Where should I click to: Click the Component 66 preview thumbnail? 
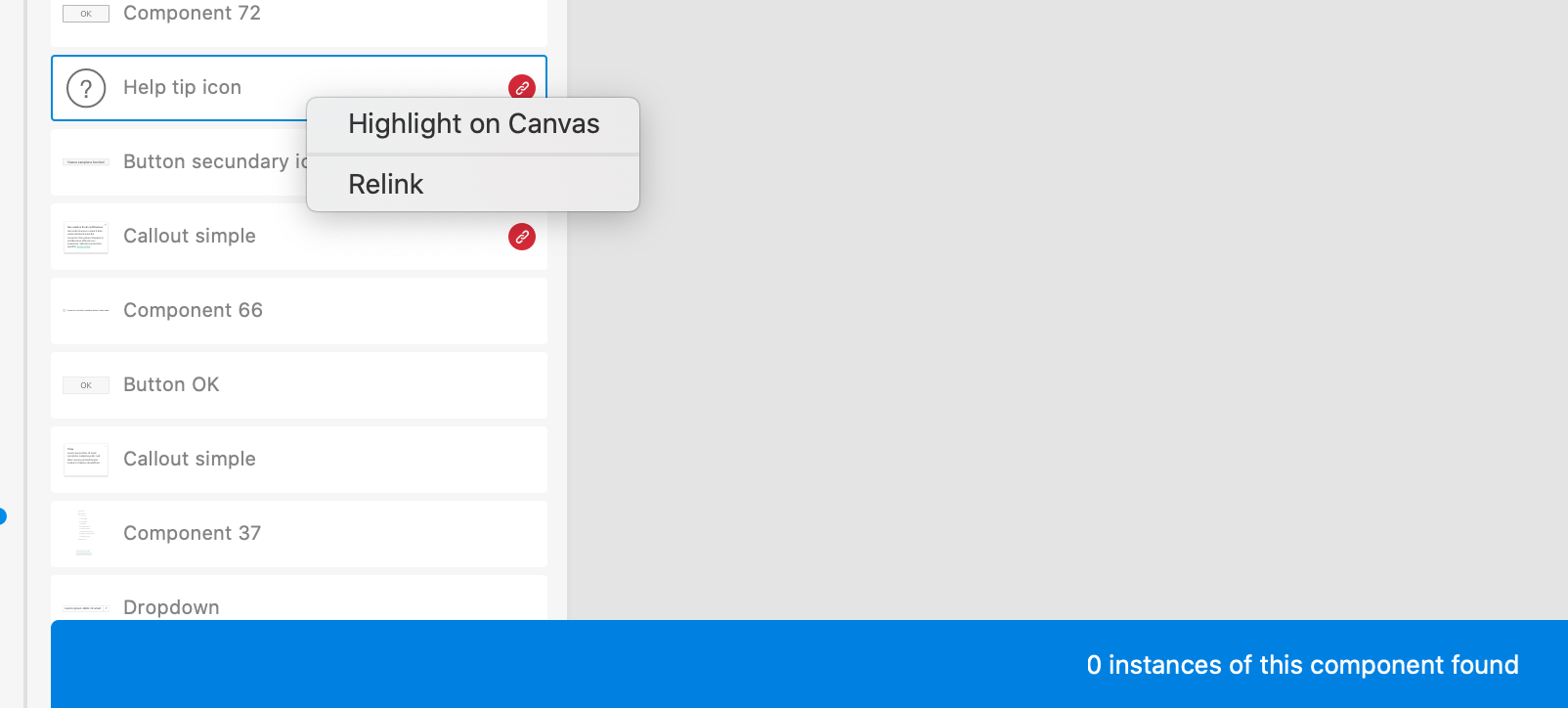click(x=85, y=310)
